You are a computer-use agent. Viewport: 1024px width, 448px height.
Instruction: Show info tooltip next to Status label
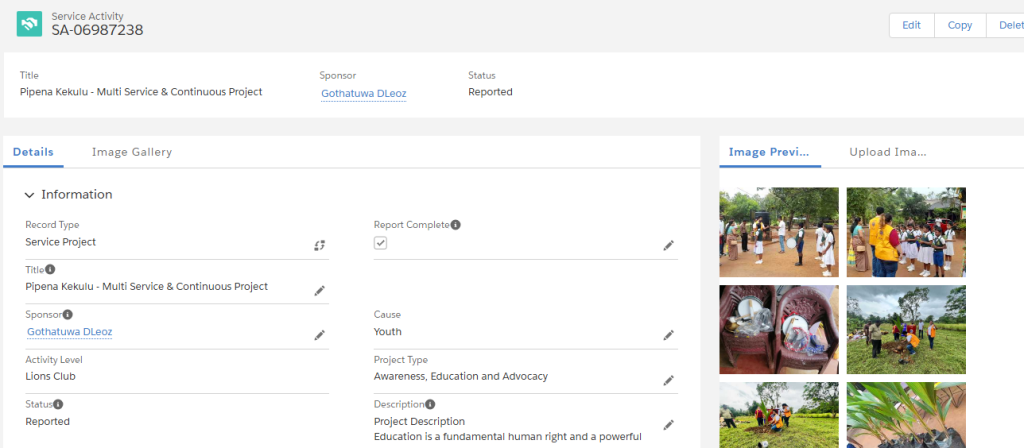tap(58, 404)
